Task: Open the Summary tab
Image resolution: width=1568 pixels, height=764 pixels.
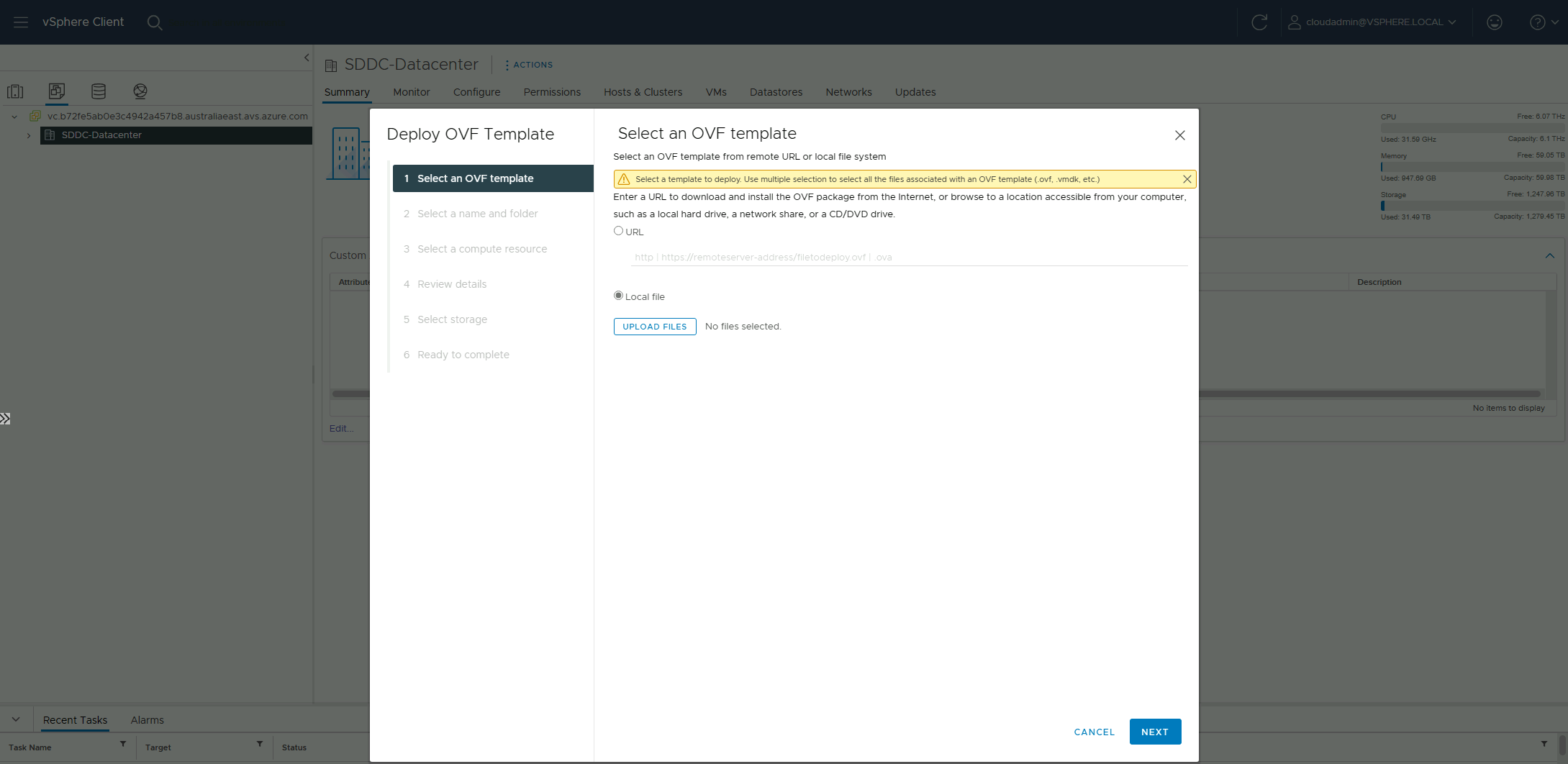Action: 347,92
